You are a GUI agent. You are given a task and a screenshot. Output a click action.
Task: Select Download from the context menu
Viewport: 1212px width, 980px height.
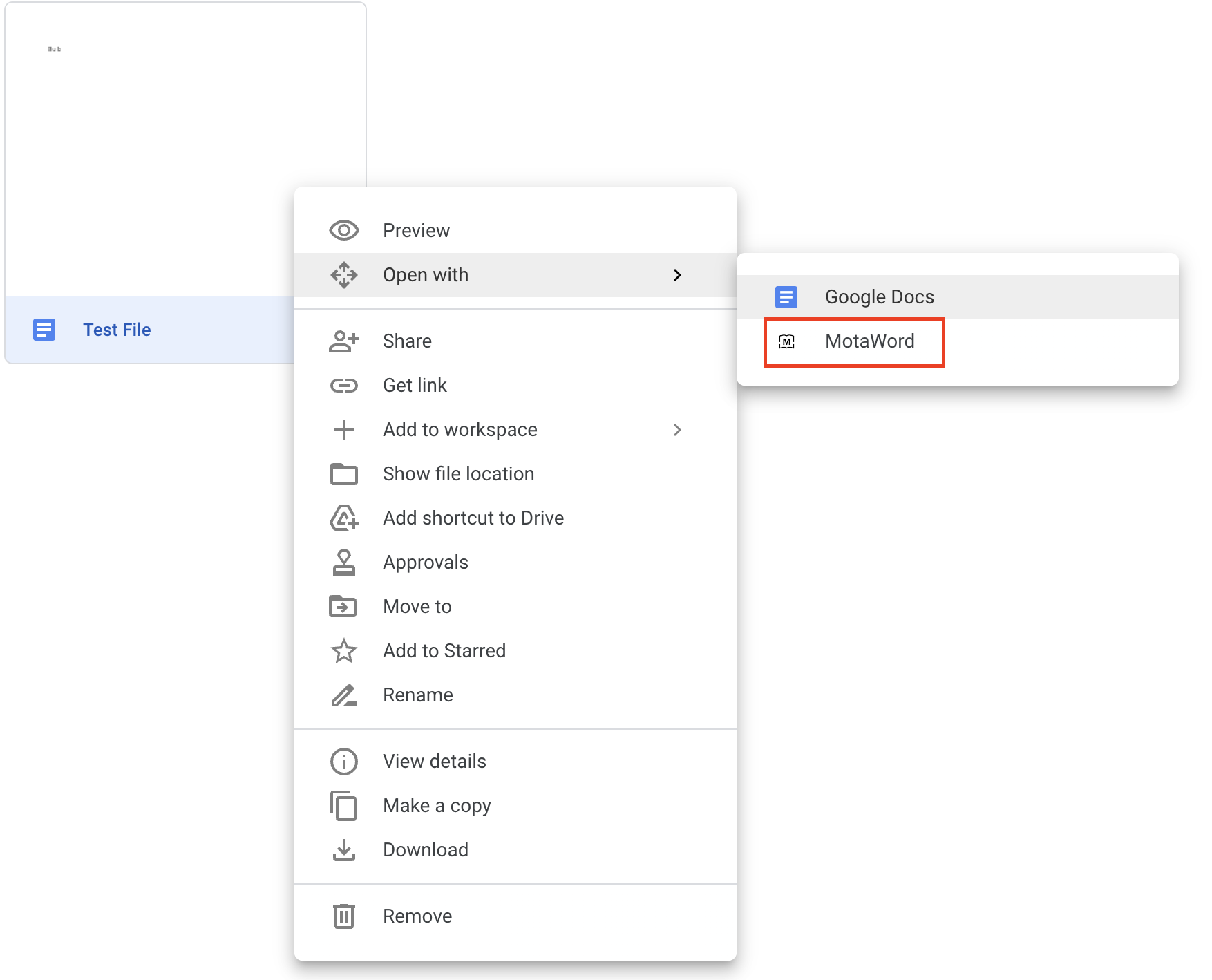tap(515, 850)
